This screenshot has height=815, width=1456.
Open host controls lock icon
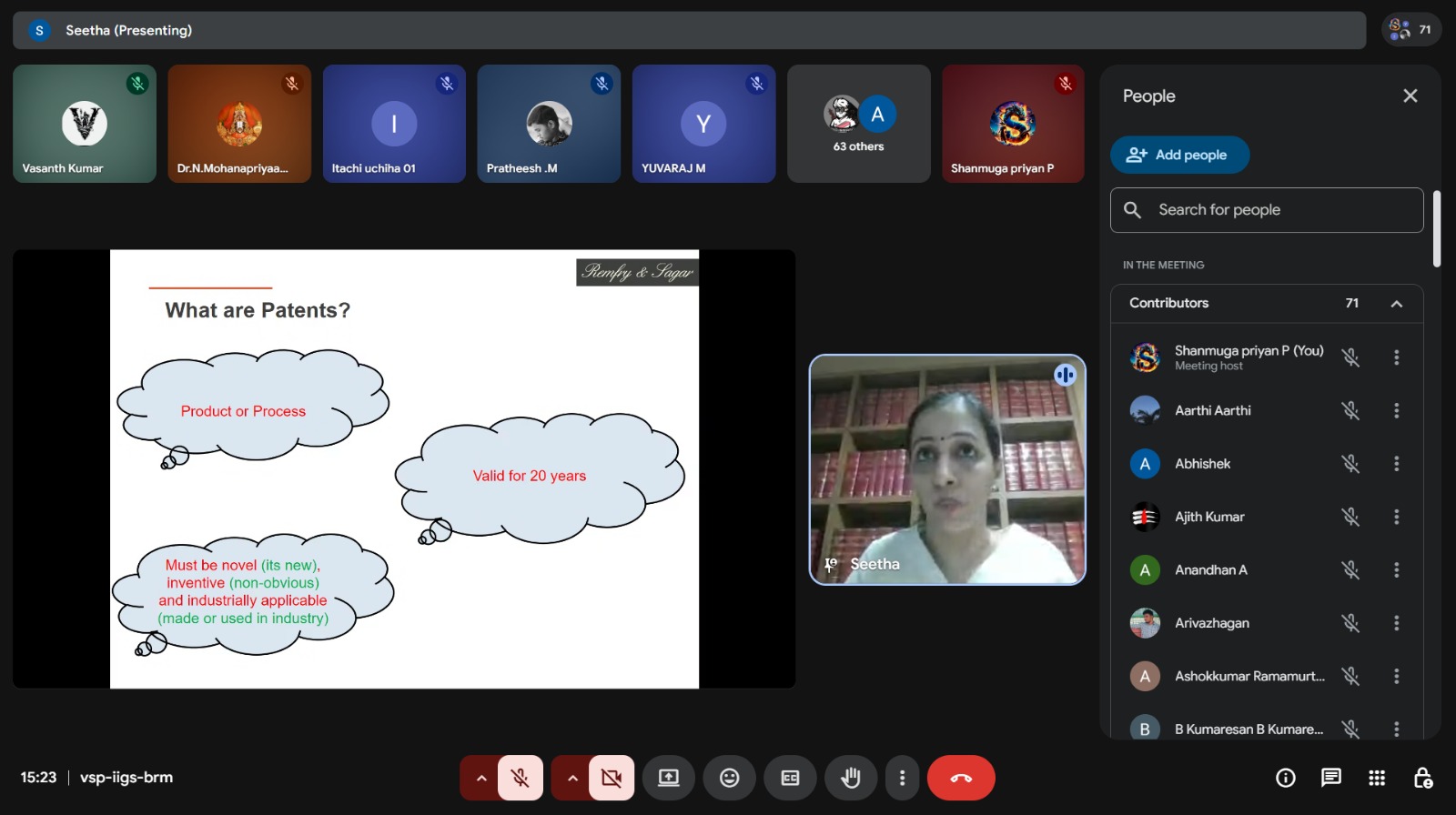tap(1422, 778)
